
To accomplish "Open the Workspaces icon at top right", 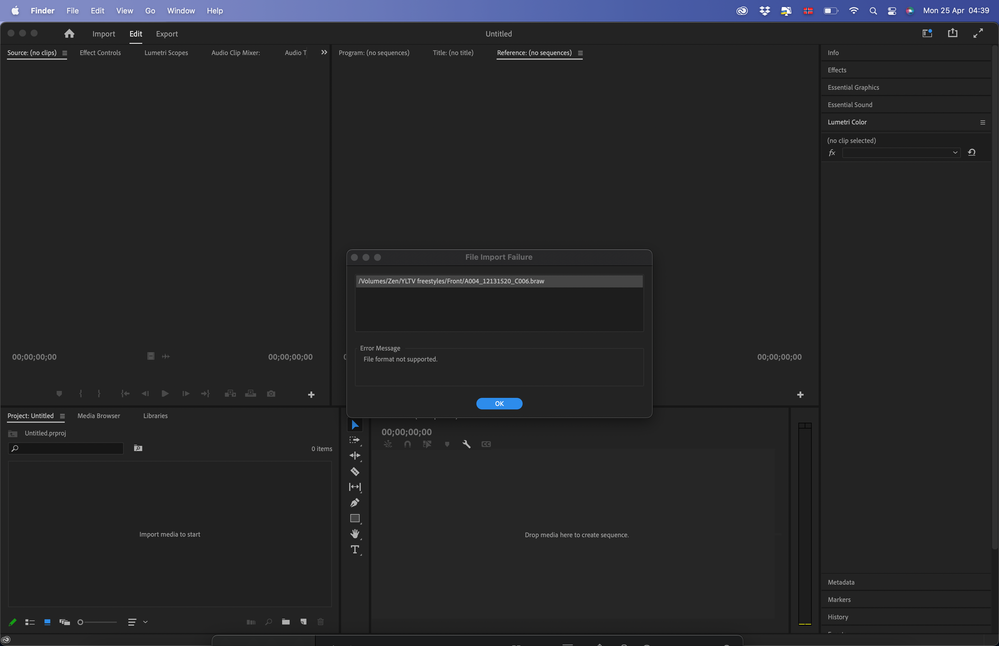I will 927,33.
